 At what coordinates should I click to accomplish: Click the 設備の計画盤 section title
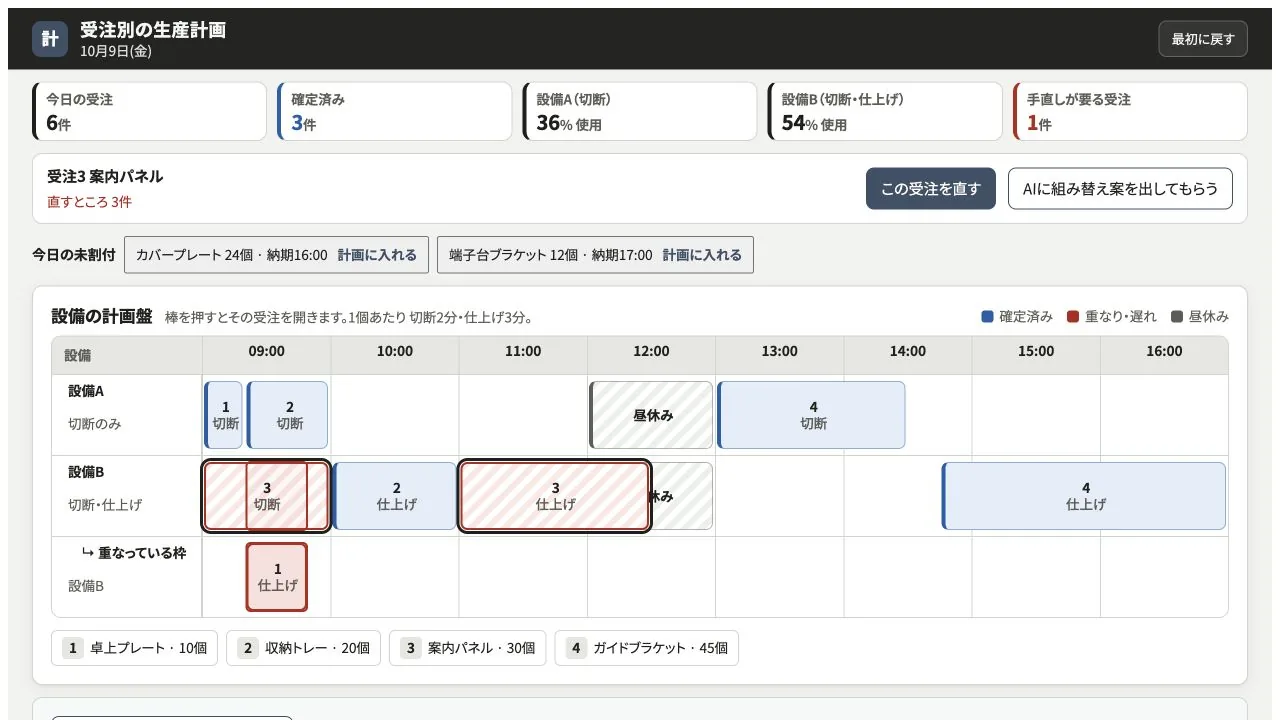102,316
